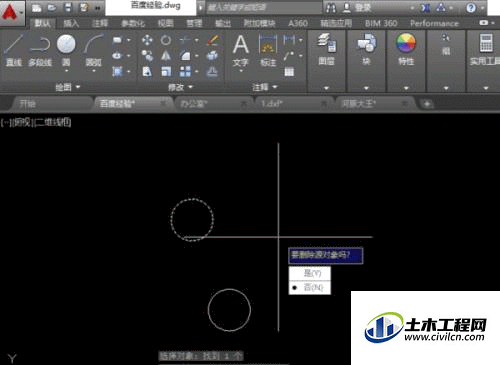This screenshot has width=500, height=365.
Task: Open the Help question mark icon
Action: [x=471, y=8]
